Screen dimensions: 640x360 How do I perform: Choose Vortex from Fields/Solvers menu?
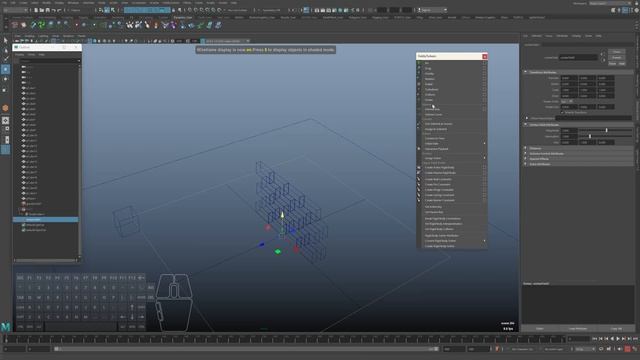(x=429, y=100)
